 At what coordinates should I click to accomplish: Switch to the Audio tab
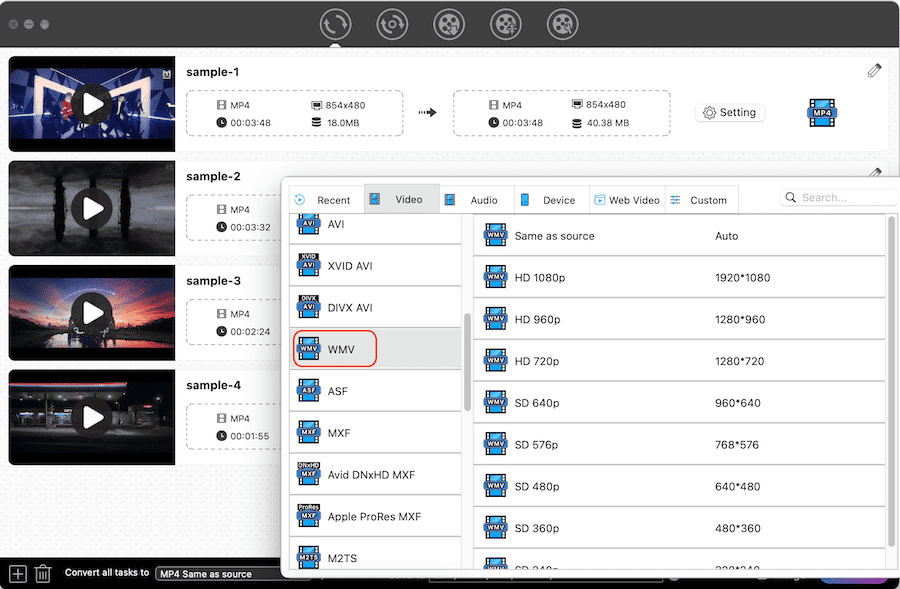477,200
